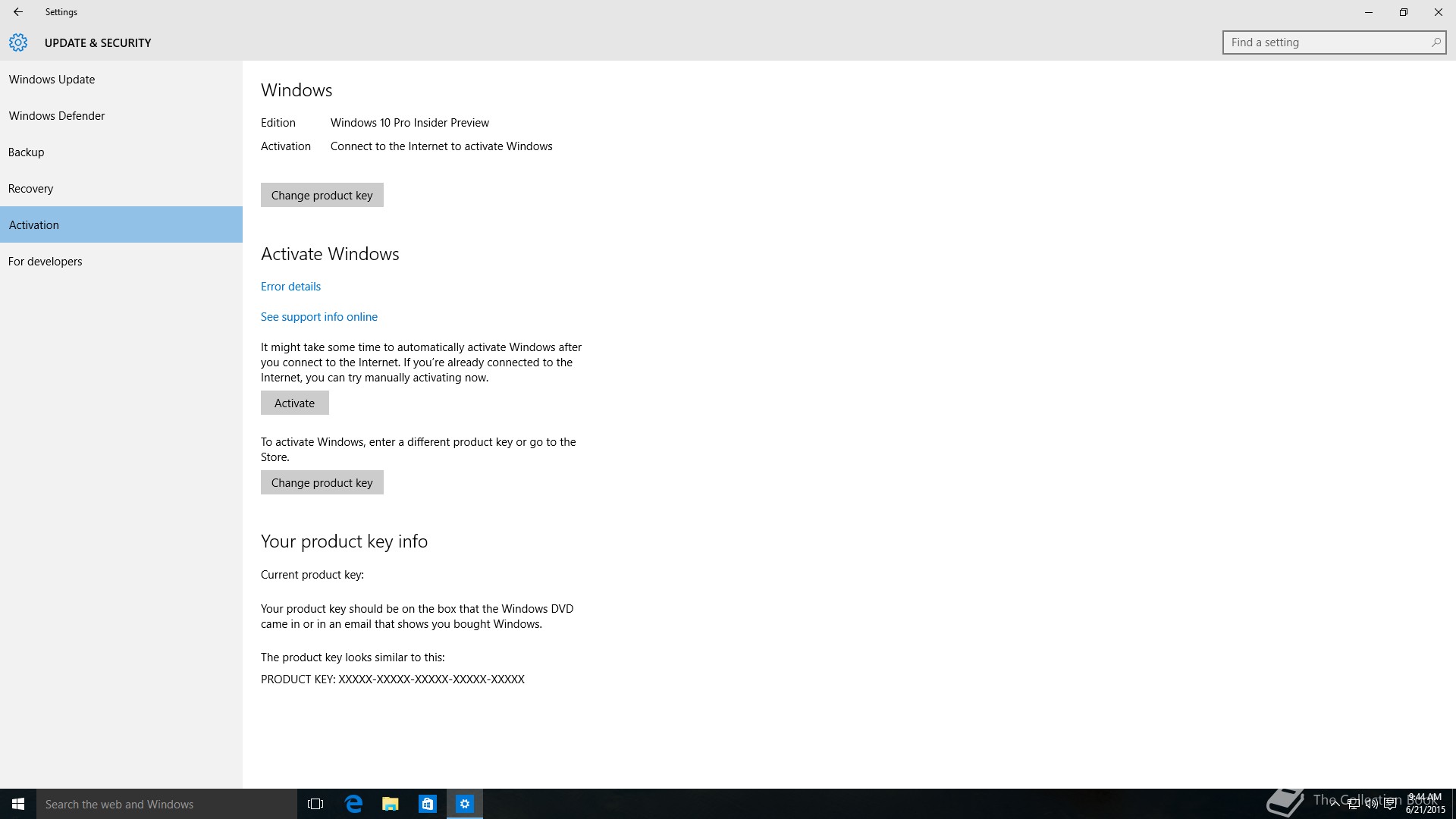Open the Backup section
Image resolution: width=1456 pixels, height=819 pixels.
pyautogui.click(x=121, y=152)
